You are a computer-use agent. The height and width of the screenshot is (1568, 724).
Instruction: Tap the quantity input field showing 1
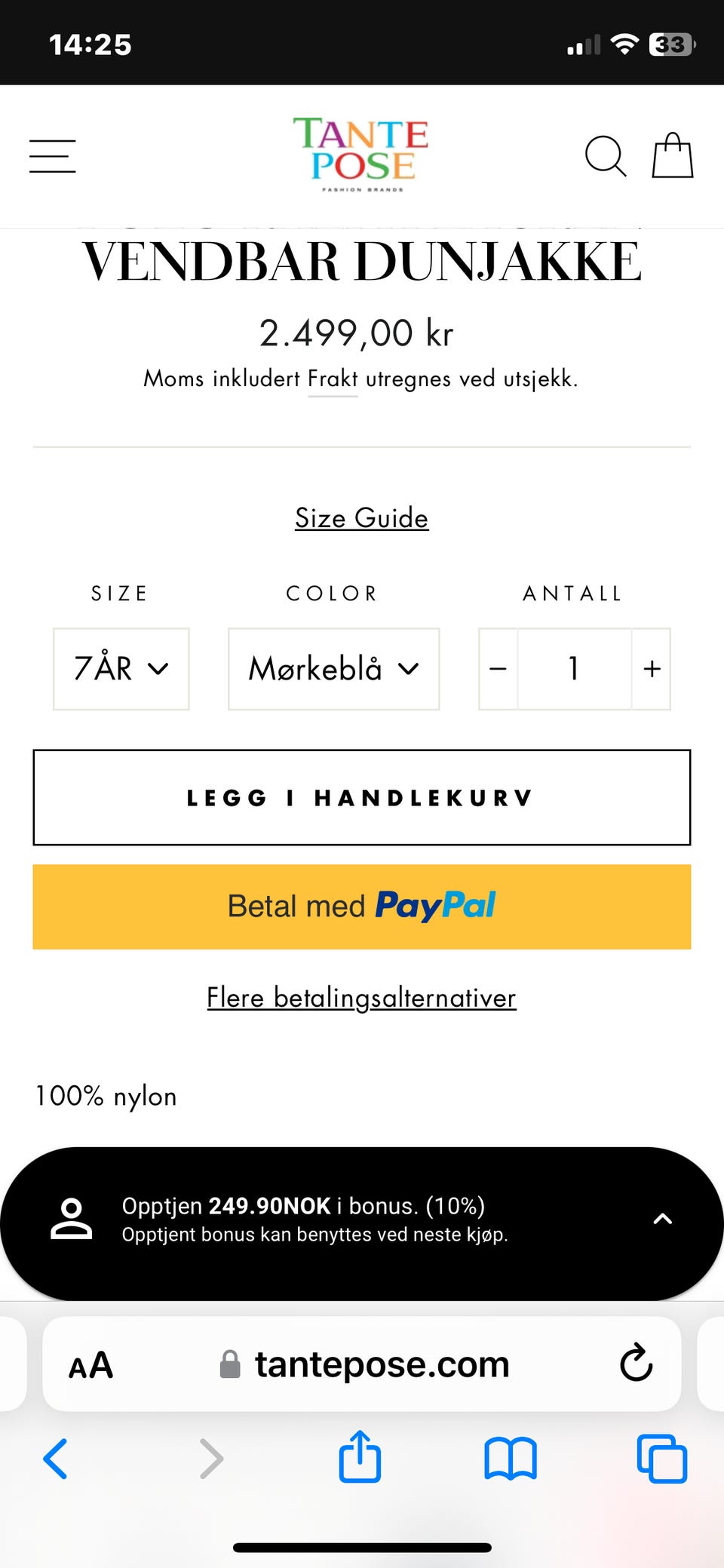(x=574, y=669)
